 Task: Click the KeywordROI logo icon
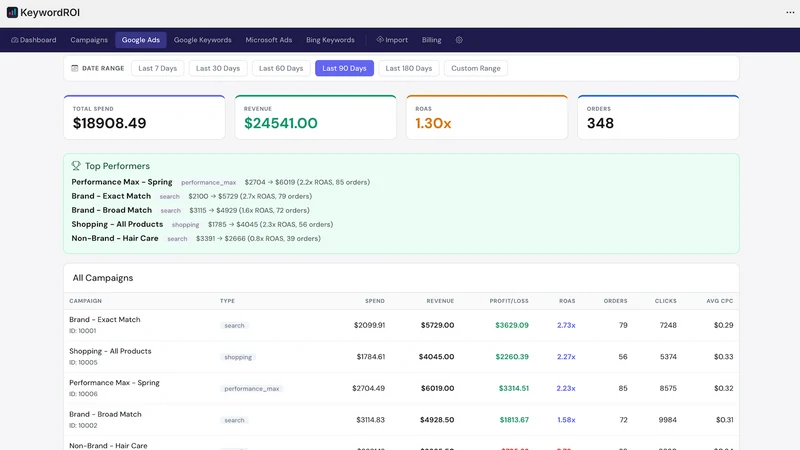12,12
